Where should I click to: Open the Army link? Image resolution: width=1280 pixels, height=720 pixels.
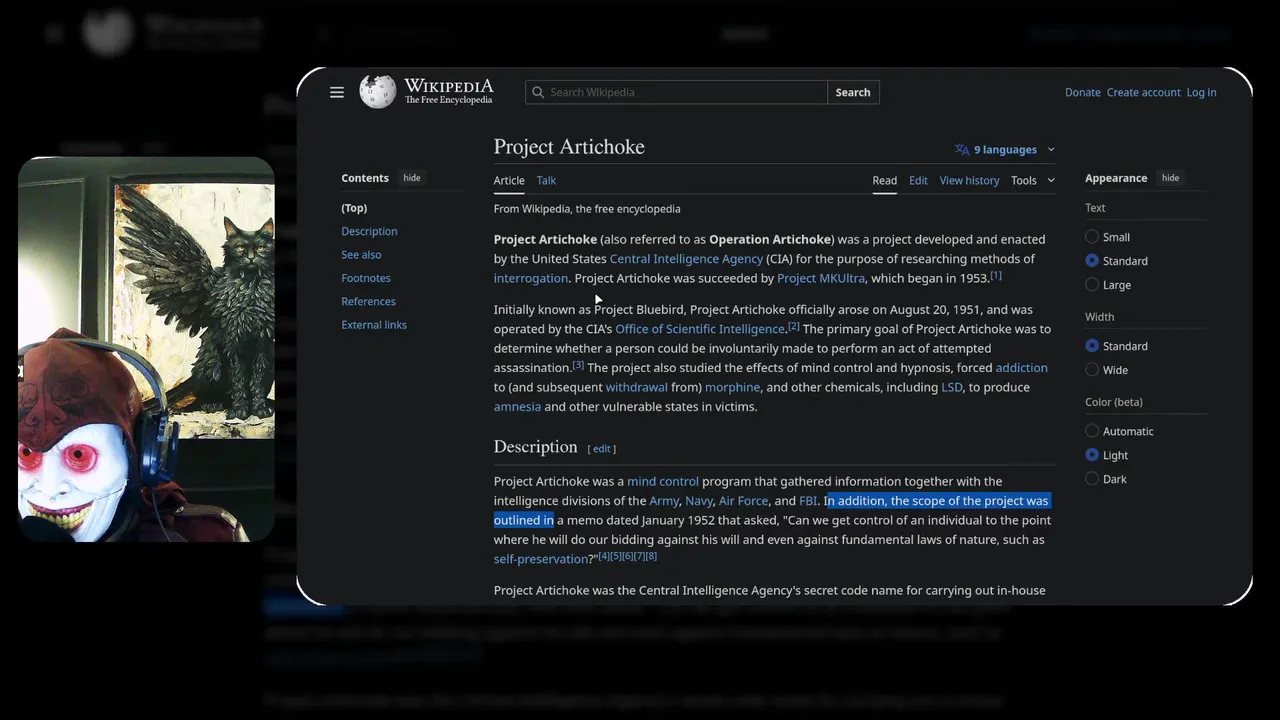coord(664,501)
